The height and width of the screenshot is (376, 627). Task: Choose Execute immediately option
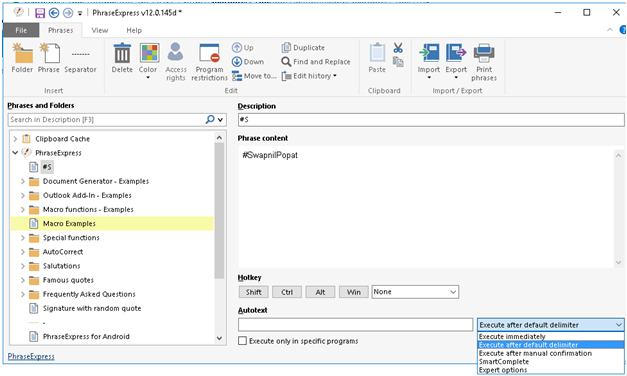tap(551, 336)
